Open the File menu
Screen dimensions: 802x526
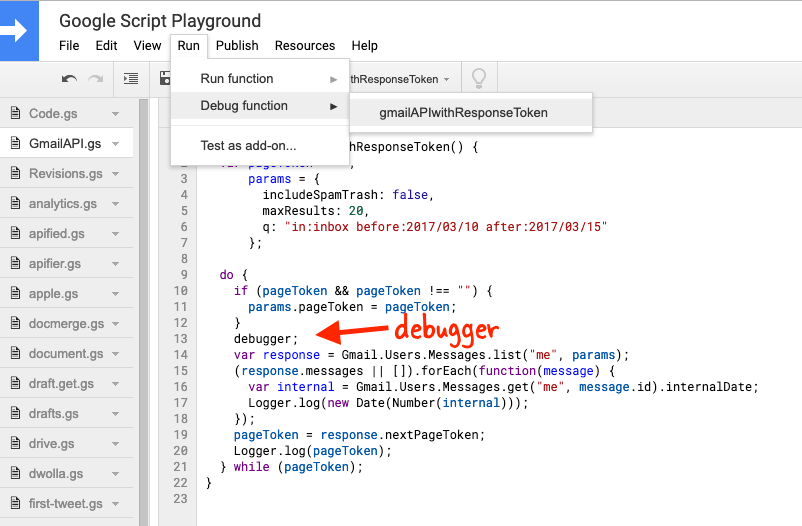click(69, 46)
